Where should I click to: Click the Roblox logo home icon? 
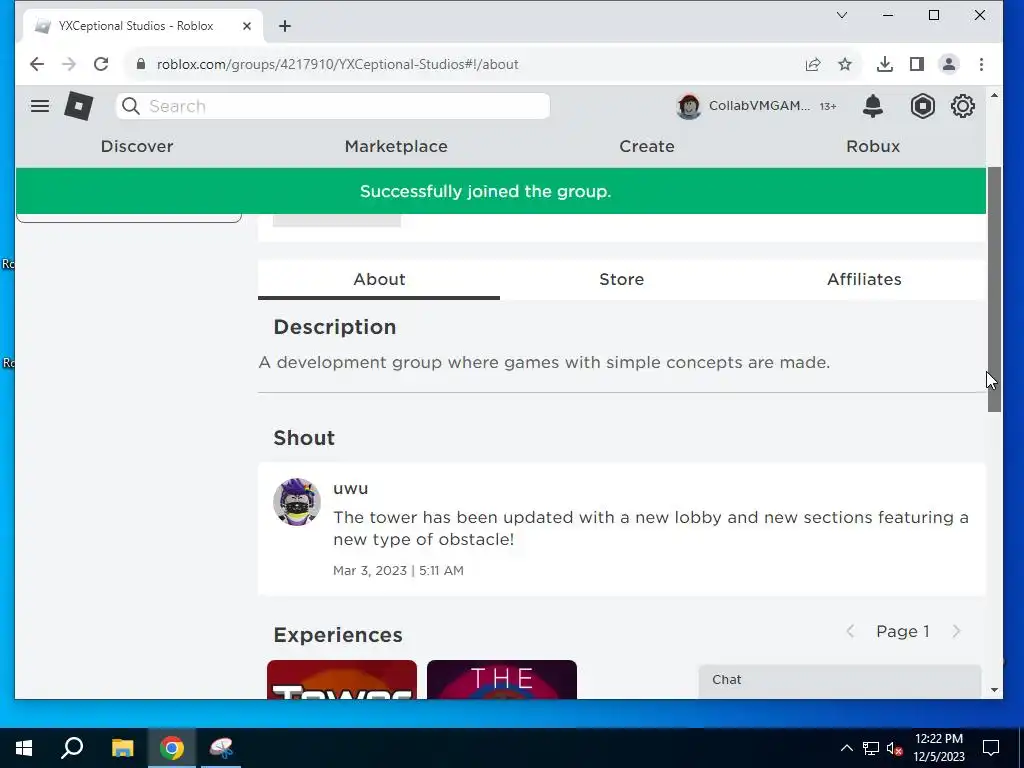point(78,106)
